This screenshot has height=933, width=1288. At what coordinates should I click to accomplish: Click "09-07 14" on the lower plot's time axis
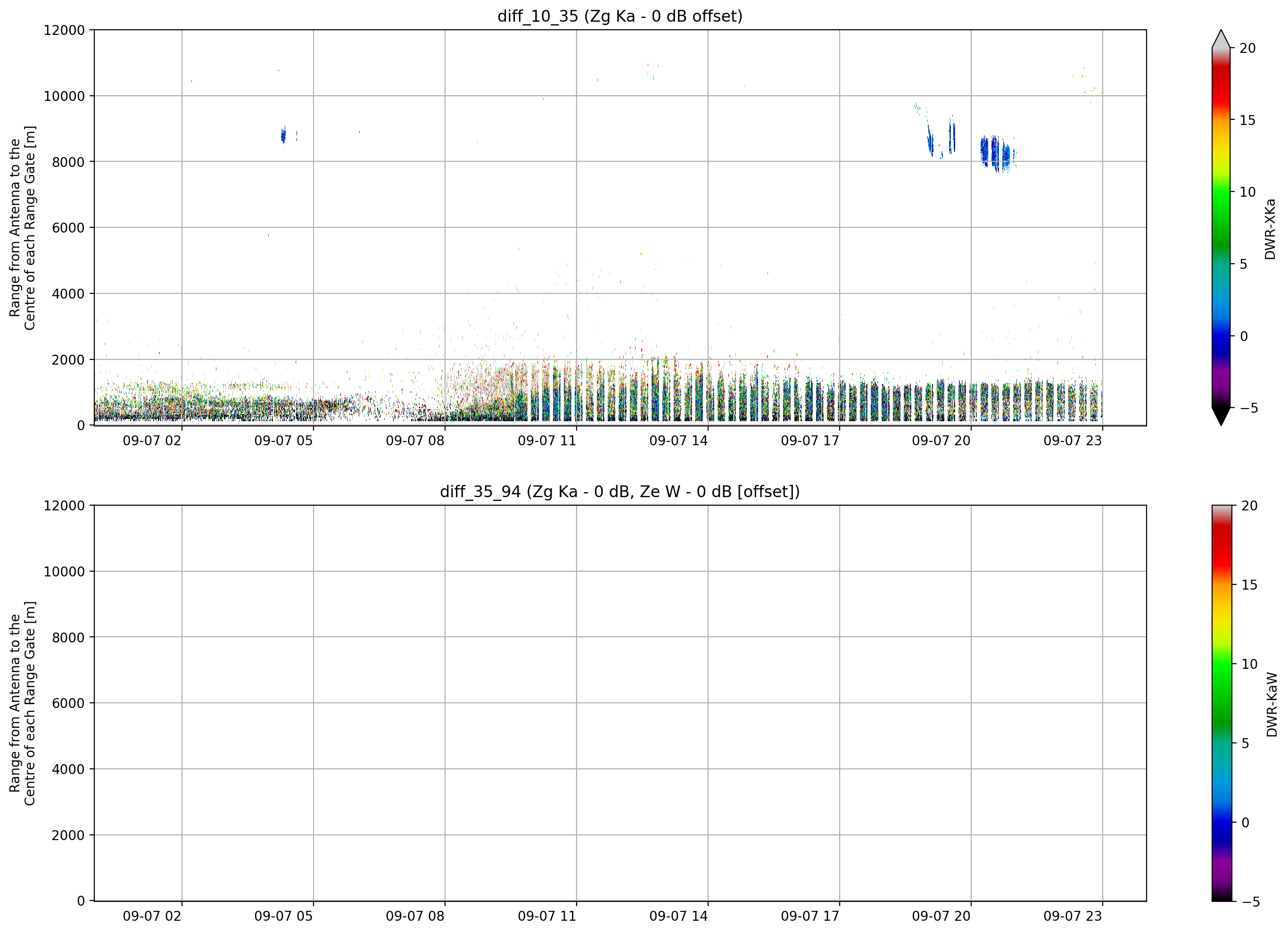(x=678, y=916)
